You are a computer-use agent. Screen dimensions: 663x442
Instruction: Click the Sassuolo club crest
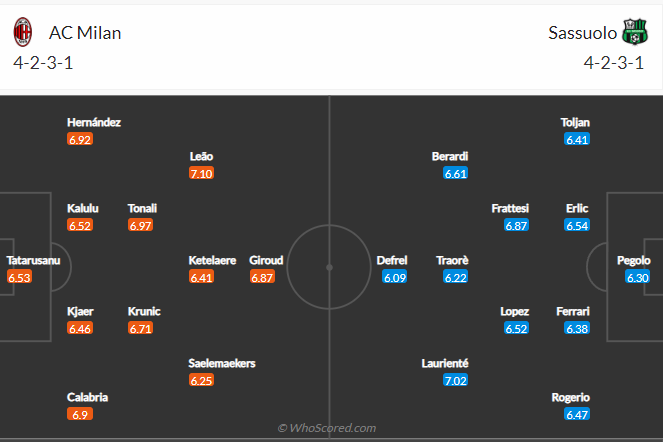click(x=633, y=33)
